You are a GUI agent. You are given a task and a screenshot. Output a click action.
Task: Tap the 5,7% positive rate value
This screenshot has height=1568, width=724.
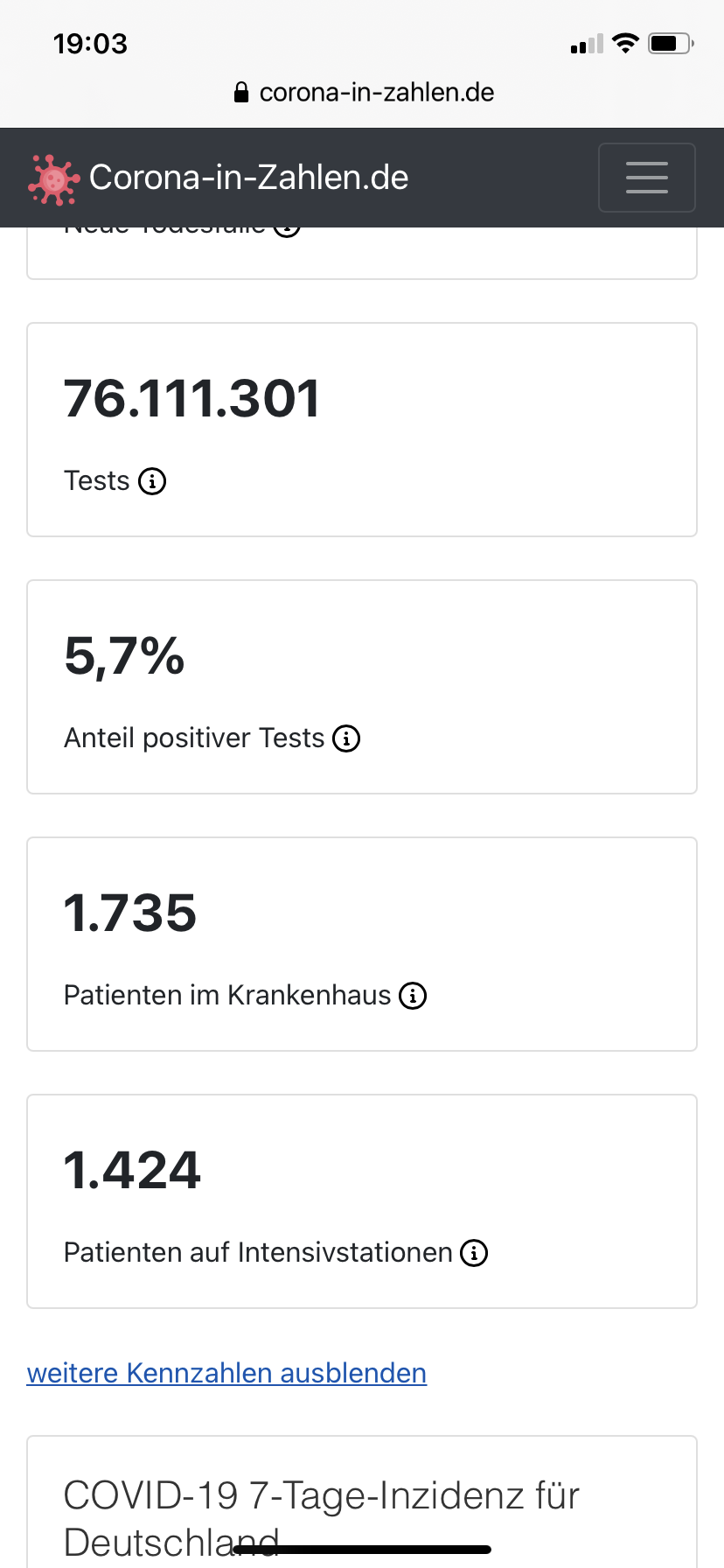point(124,656)
